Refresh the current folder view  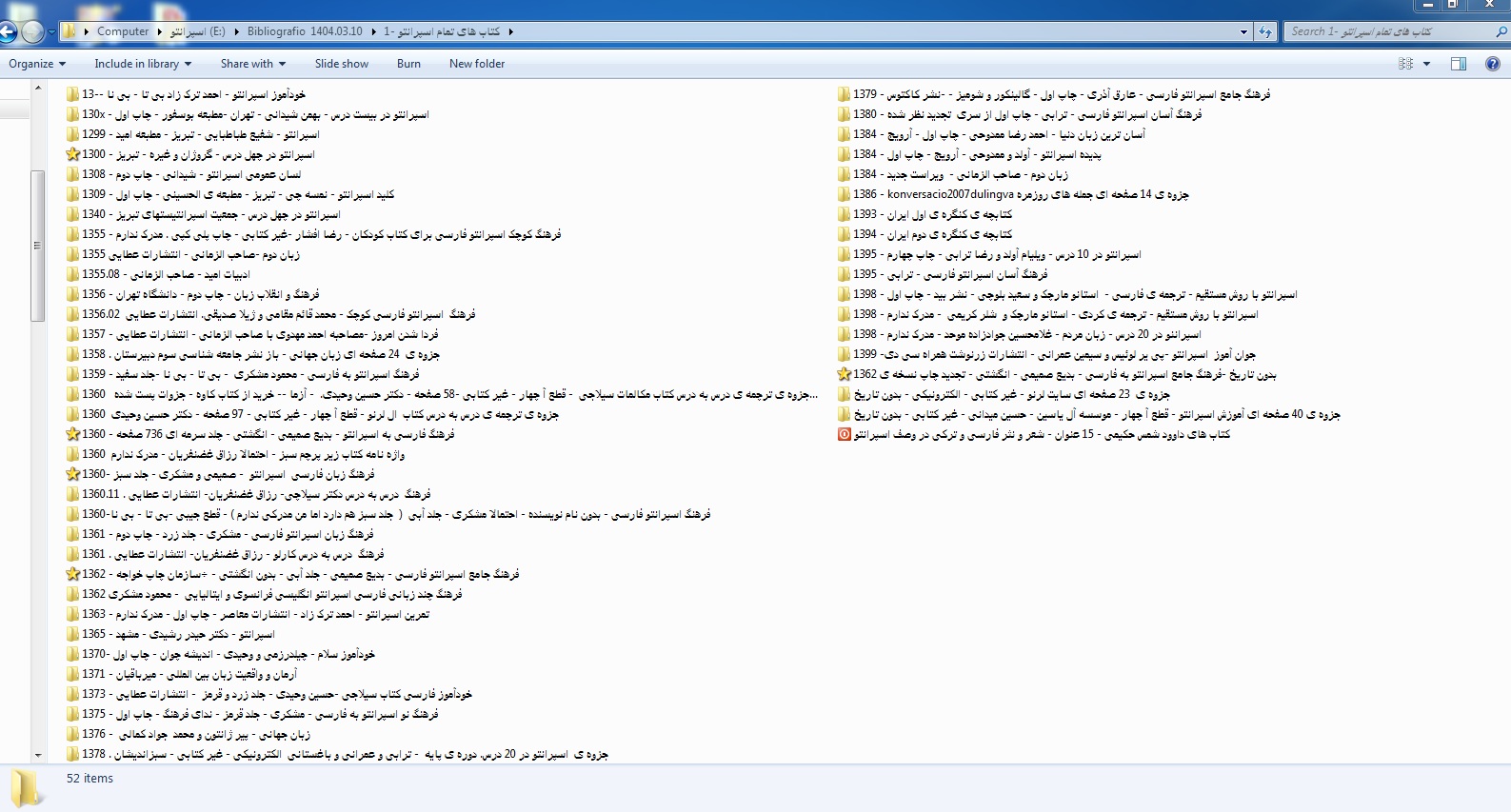(1264, 31)
